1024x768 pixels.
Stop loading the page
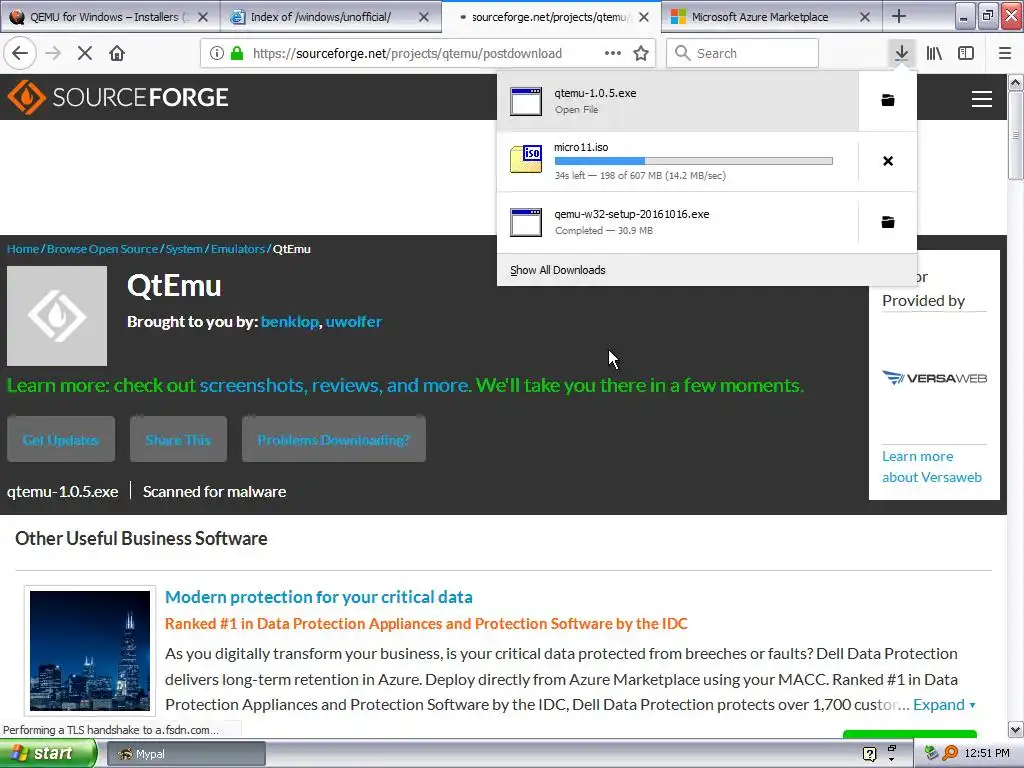(x=85, y=53)
